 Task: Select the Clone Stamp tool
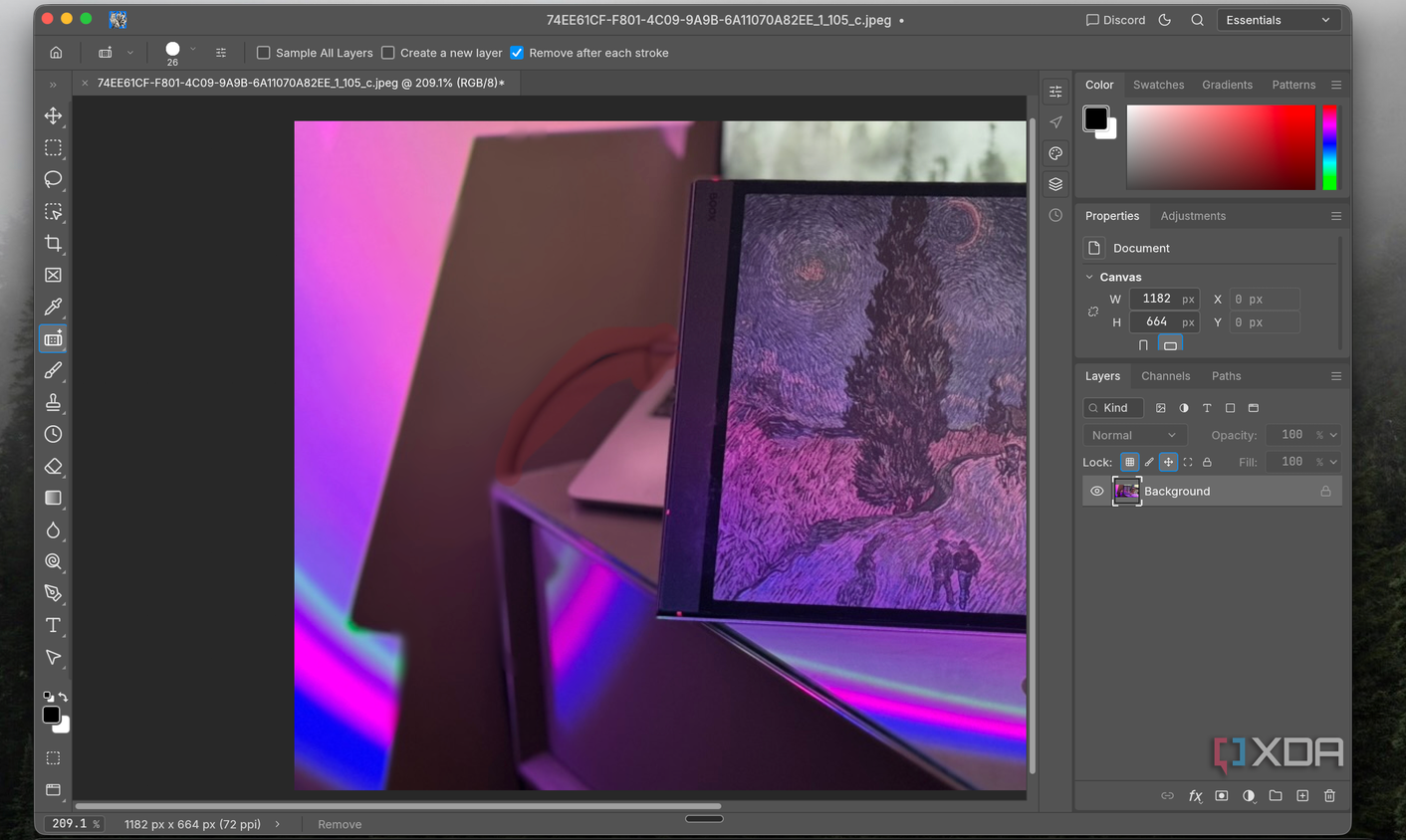pos(53,402)
